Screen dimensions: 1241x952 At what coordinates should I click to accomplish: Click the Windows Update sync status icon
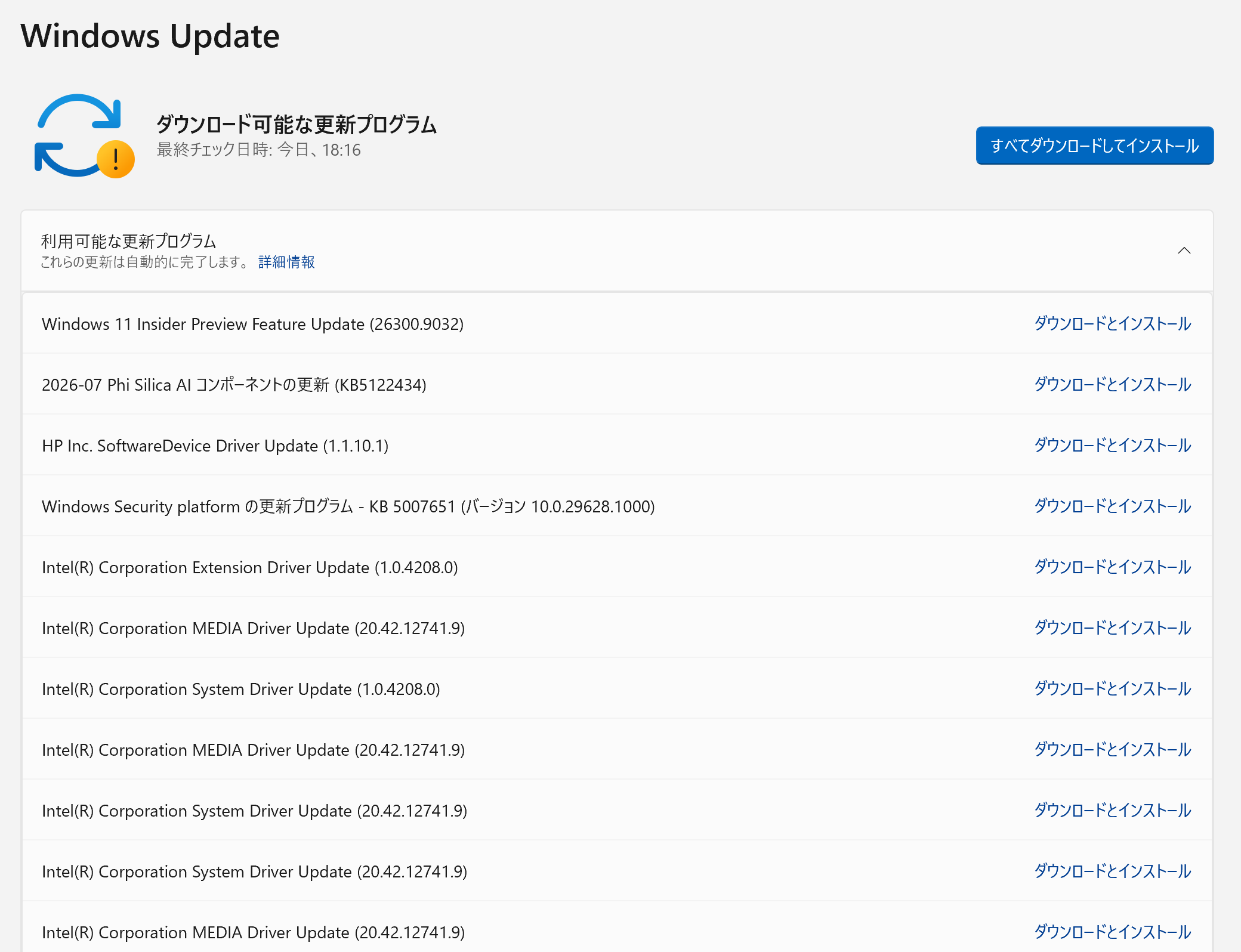[84, 136]
